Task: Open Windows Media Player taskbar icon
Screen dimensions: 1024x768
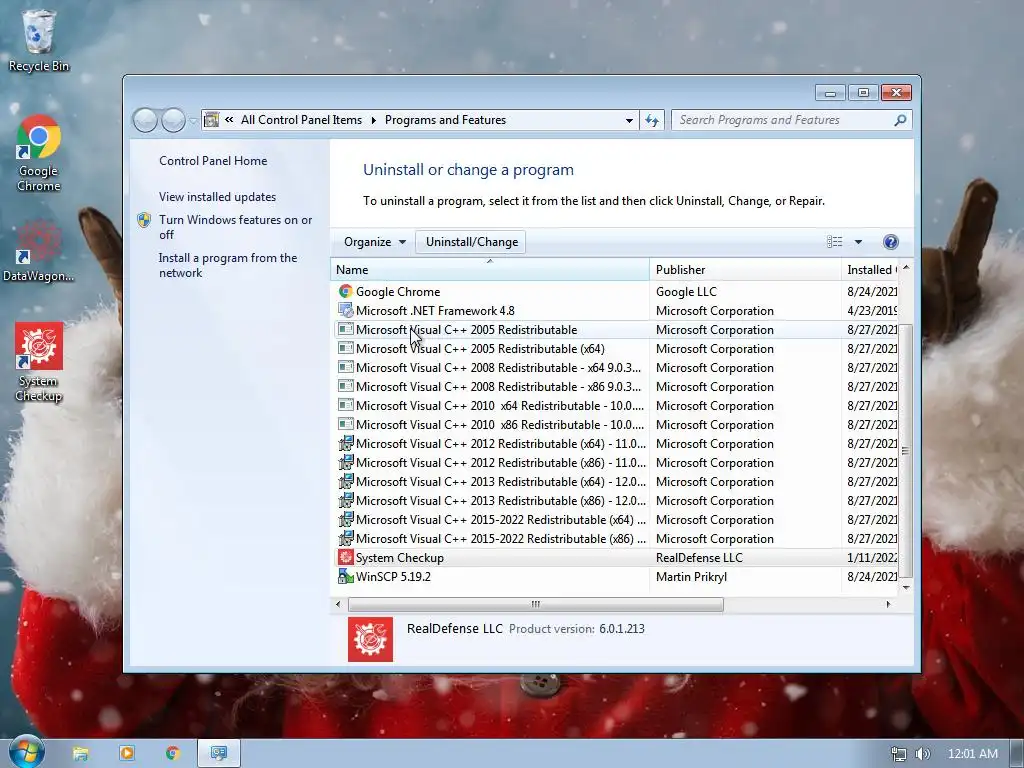Action: 127,753
